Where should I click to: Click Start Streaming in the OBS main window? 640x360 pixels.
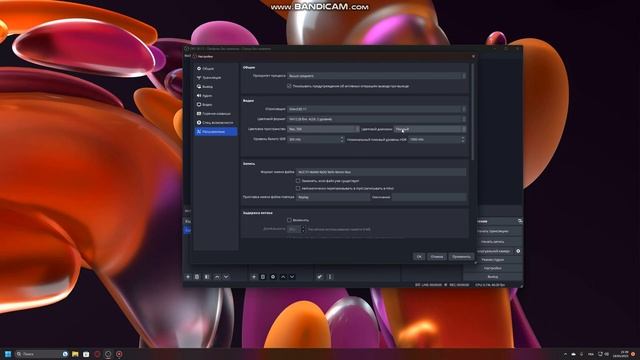click(493, 231)
